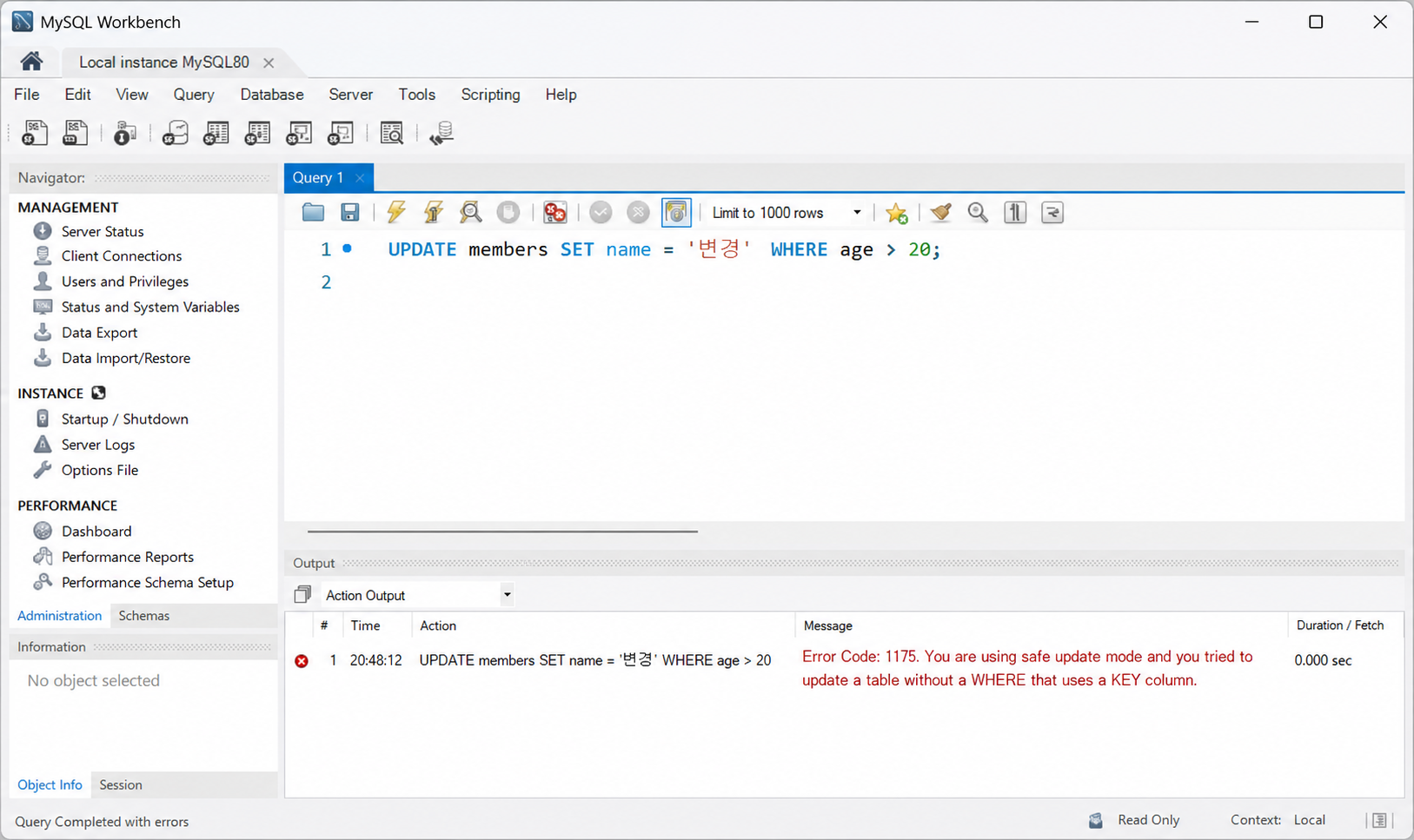Execute the query with the lightning bolt icon

tap(396, 212)
